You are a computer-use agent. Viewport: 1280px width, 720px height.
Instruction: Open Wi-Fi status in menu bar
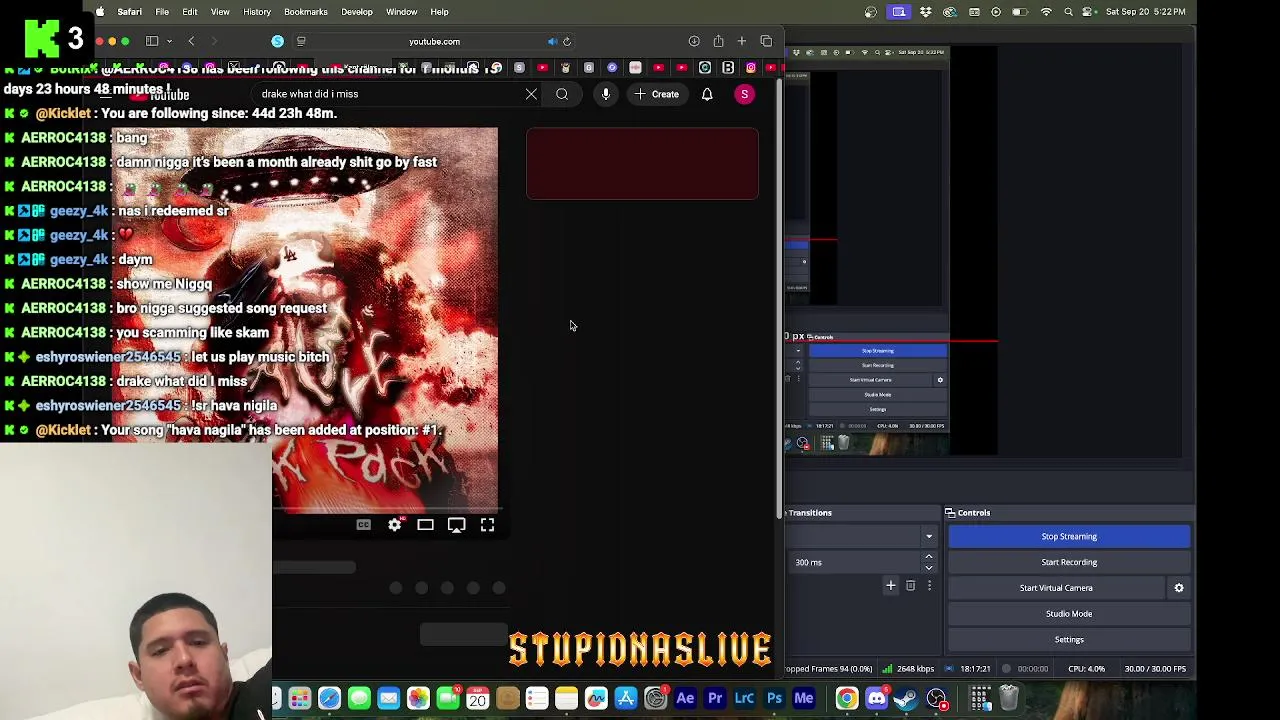[1046, 12]
